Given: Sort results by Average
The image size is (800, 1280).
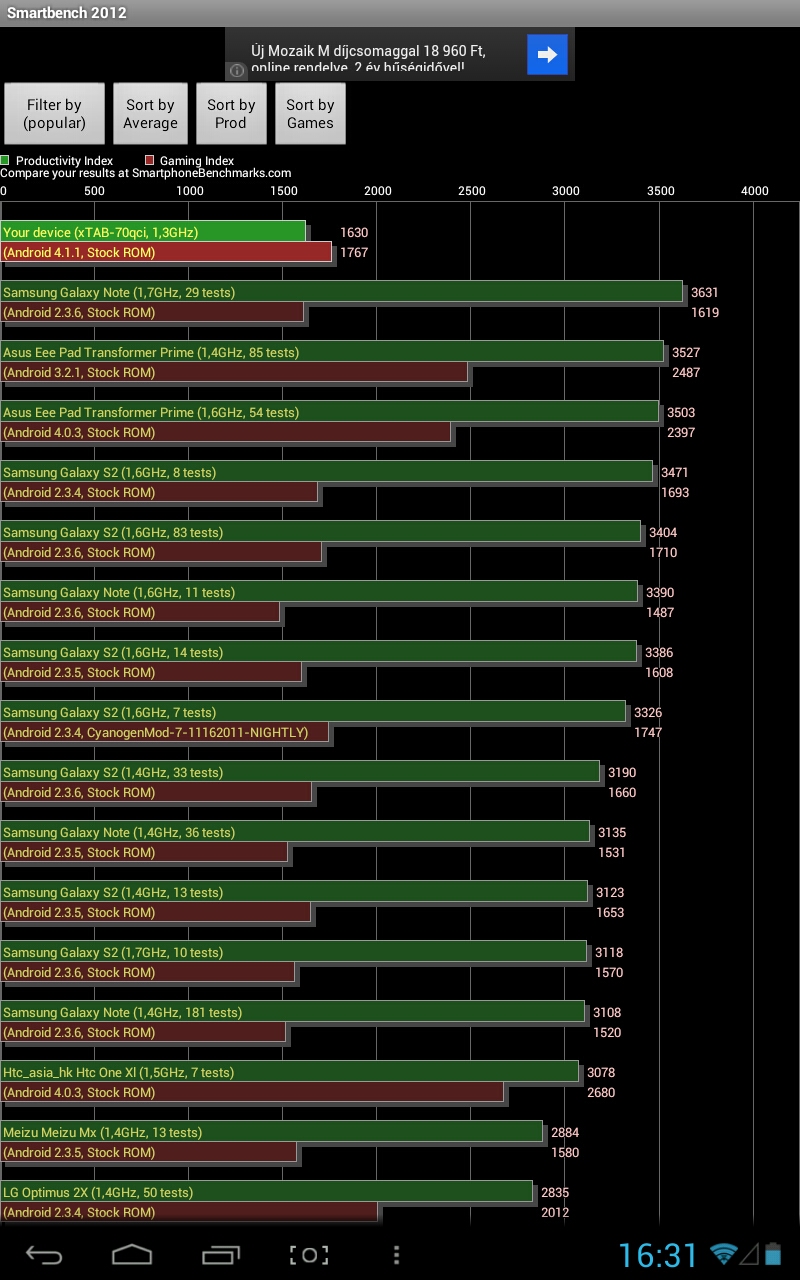Looking at the screenshot, I should tap(150, 114).
